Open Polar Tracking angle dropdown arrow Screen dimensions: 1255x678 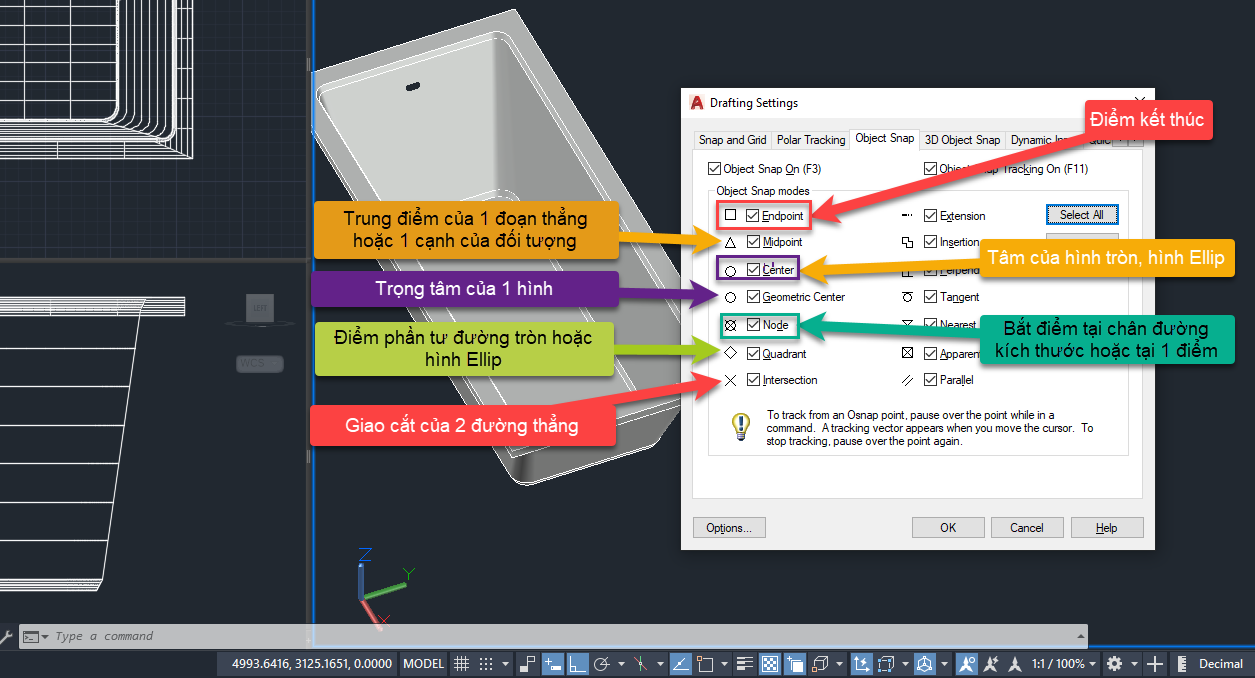tap(621, 663)
